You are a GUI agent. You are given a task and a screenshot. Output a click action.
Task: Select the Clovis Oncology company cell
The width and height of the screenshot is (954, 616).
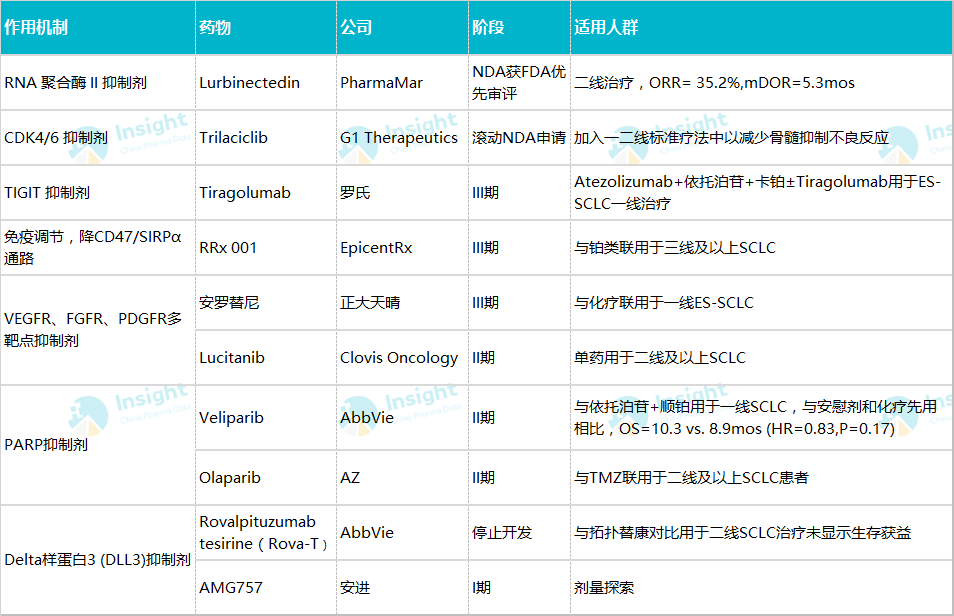coord(402,357)
